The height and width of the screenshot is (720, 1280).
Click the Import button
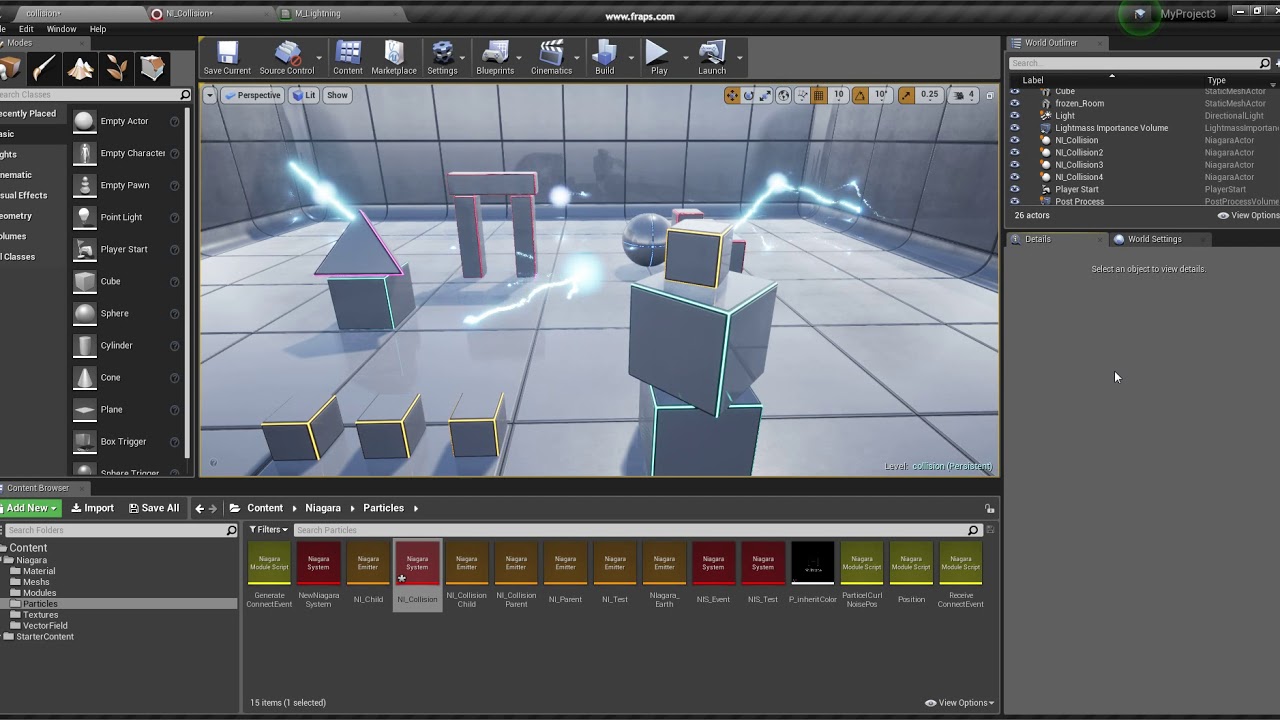[93, 508]
